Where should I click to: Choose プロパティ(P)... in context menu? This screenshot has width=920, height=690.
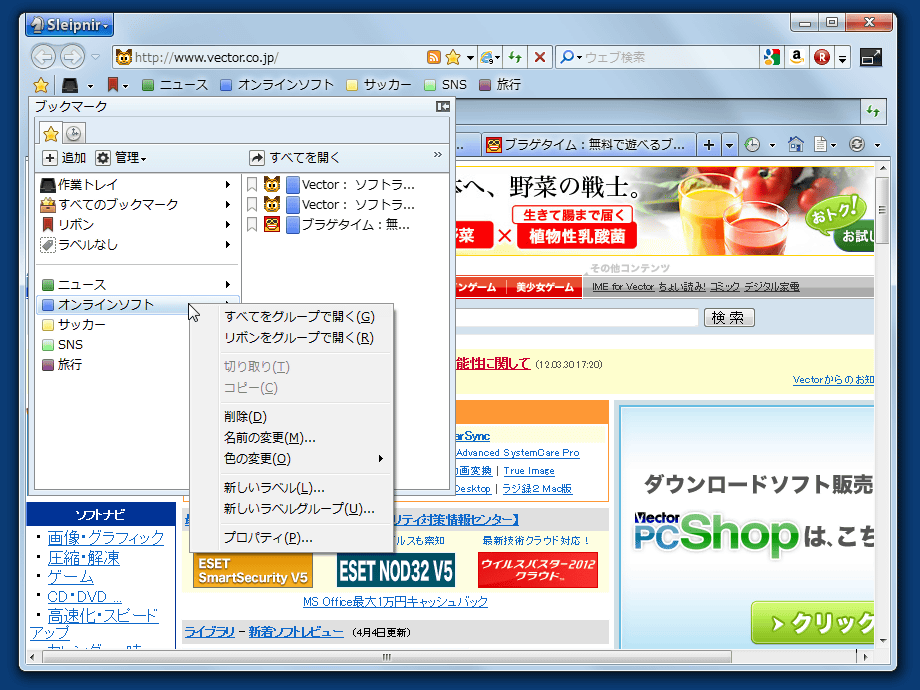[268, 537]
